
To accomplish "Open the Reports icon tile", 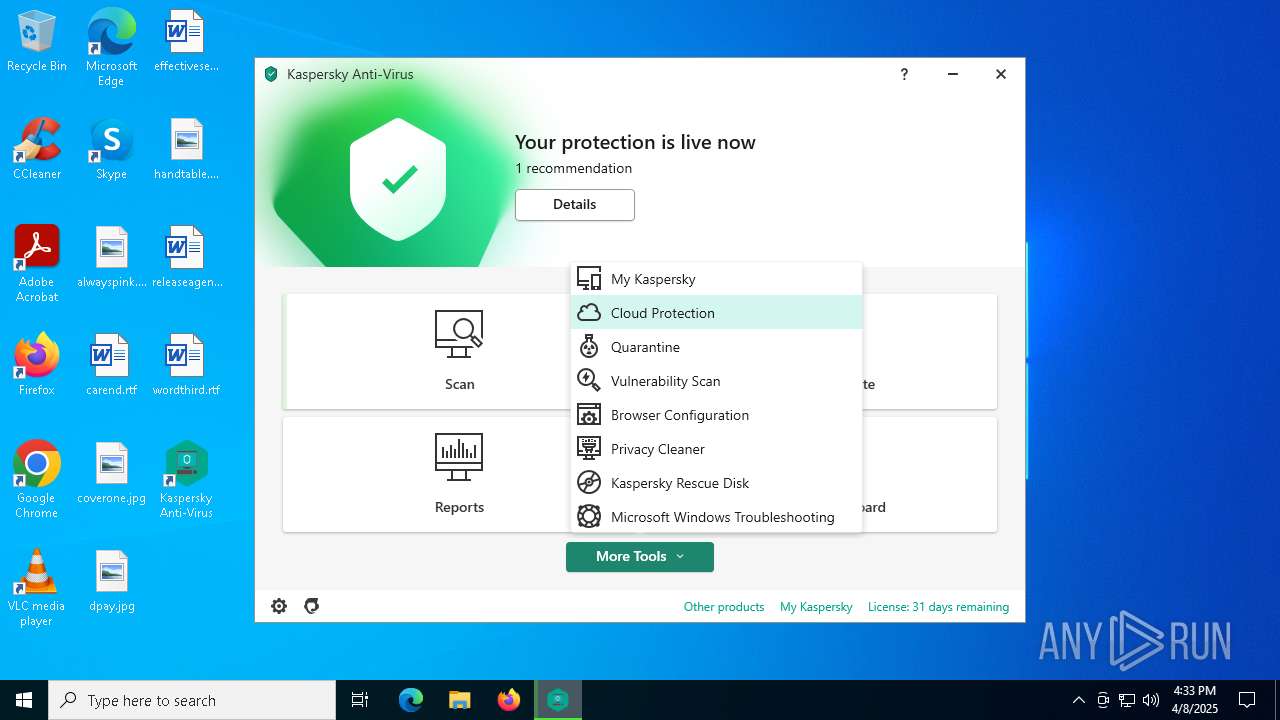I will point(459,457).
